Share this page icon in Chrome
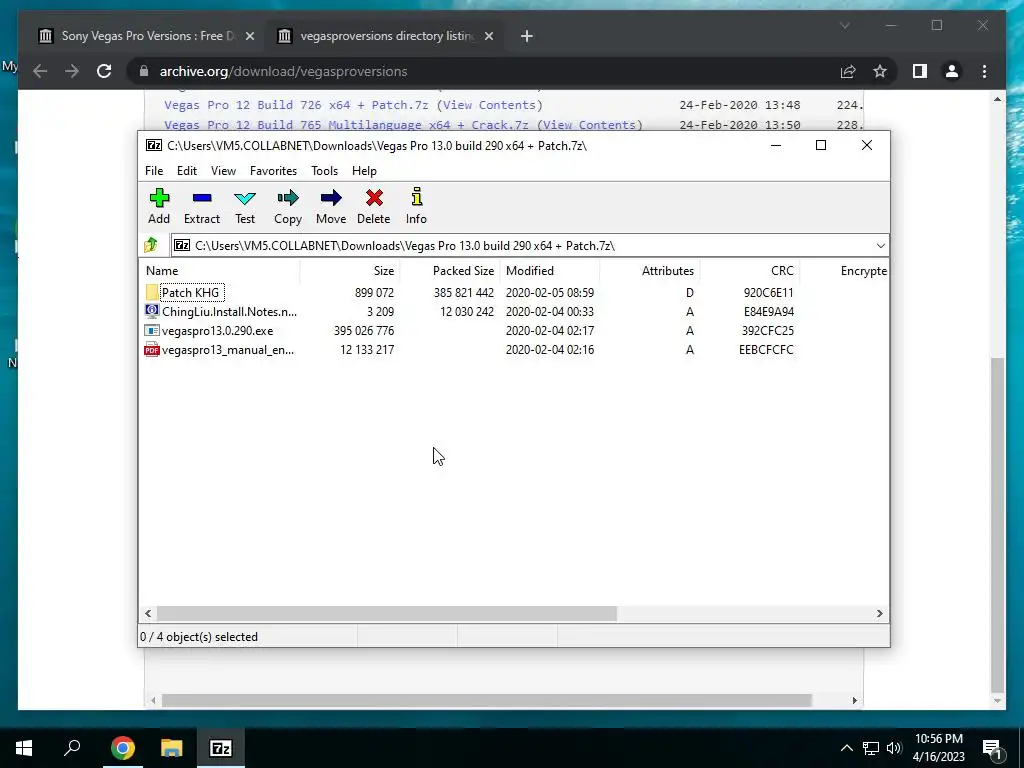This screenshot has height=768, width=1024. click(x=848, y=71)
